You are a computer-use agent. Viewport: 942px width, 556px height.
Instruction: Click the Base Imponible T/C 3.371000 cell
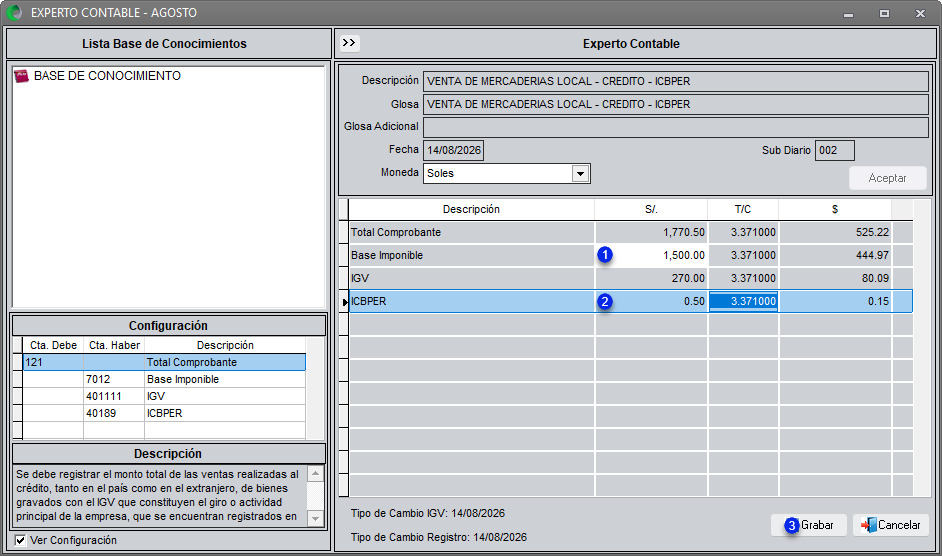pos(744,255)
